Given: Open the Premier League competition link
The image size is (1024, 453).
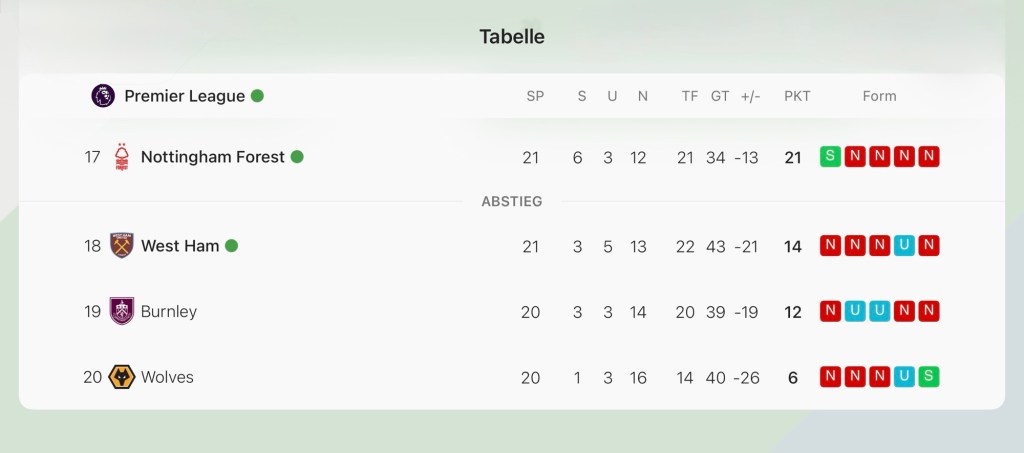Looking at the screenshot, I should pos(184,96).
